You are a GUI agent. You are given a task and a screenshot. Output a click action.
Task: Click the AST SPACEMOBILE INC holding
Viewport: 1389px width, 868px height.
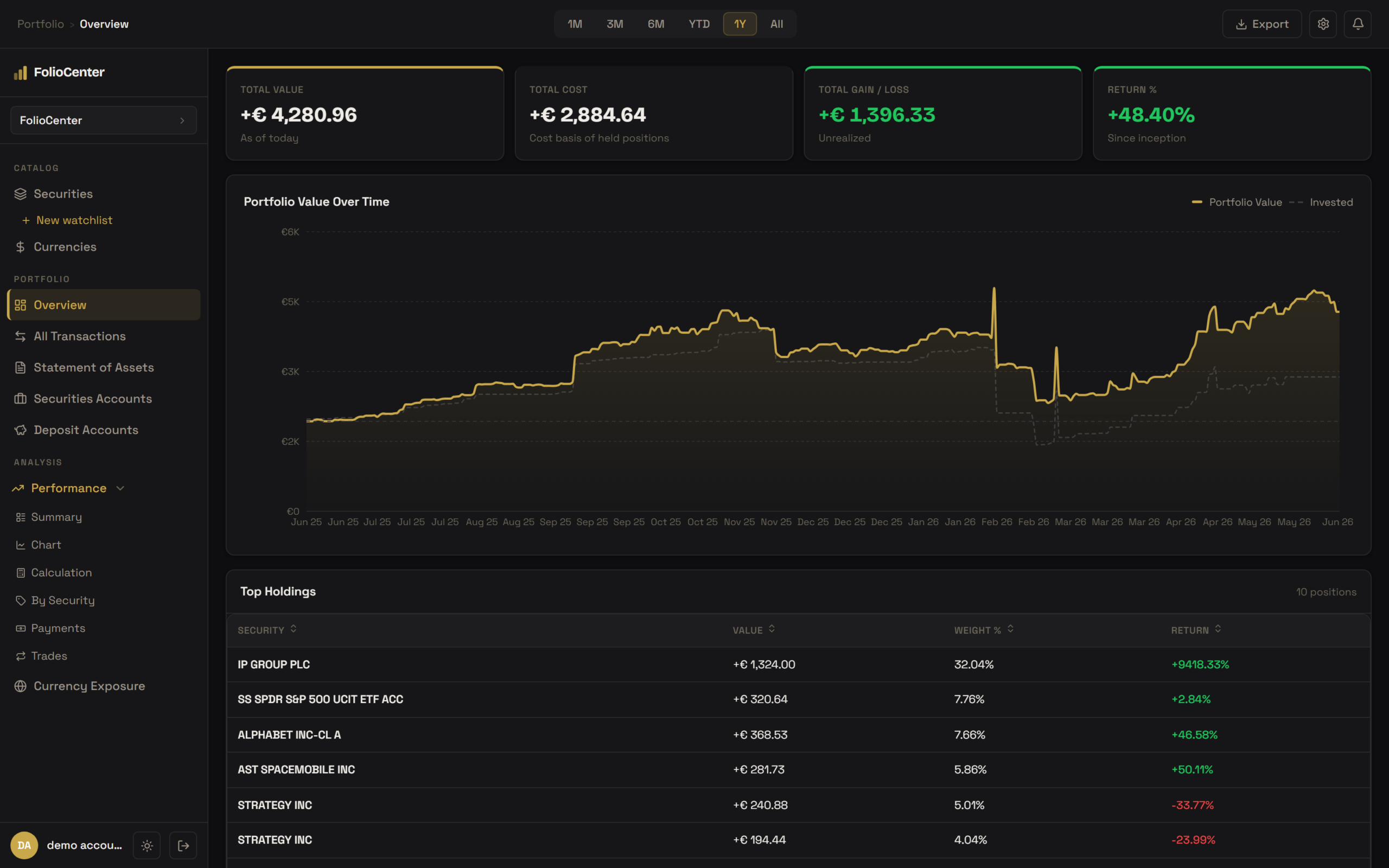[x=798, y=770]
